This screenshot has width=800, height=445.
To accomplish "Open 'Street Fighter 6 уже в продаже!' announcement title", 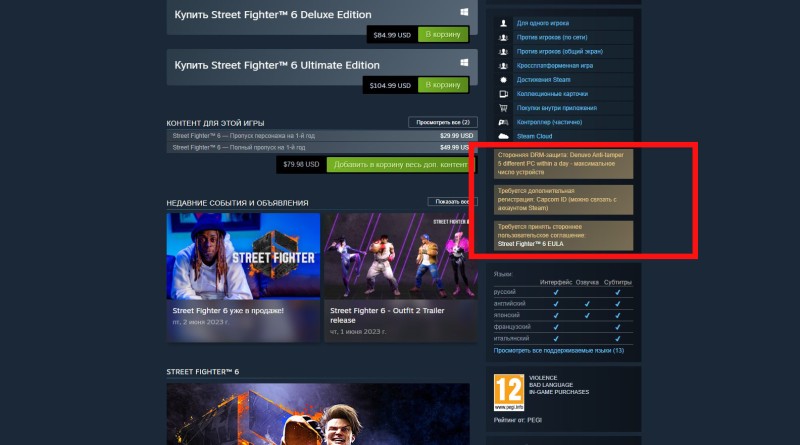I will pos(228,310).
